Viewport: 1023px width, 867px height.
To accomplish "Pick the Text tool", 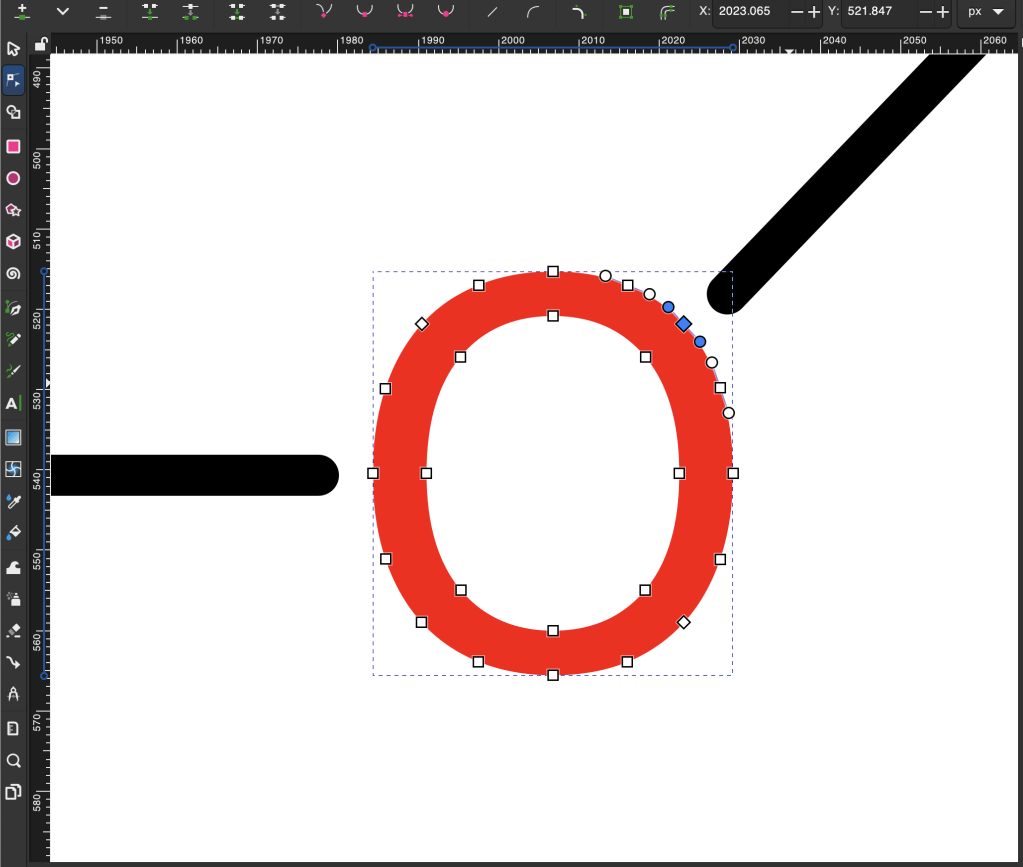I will (13, 404).
